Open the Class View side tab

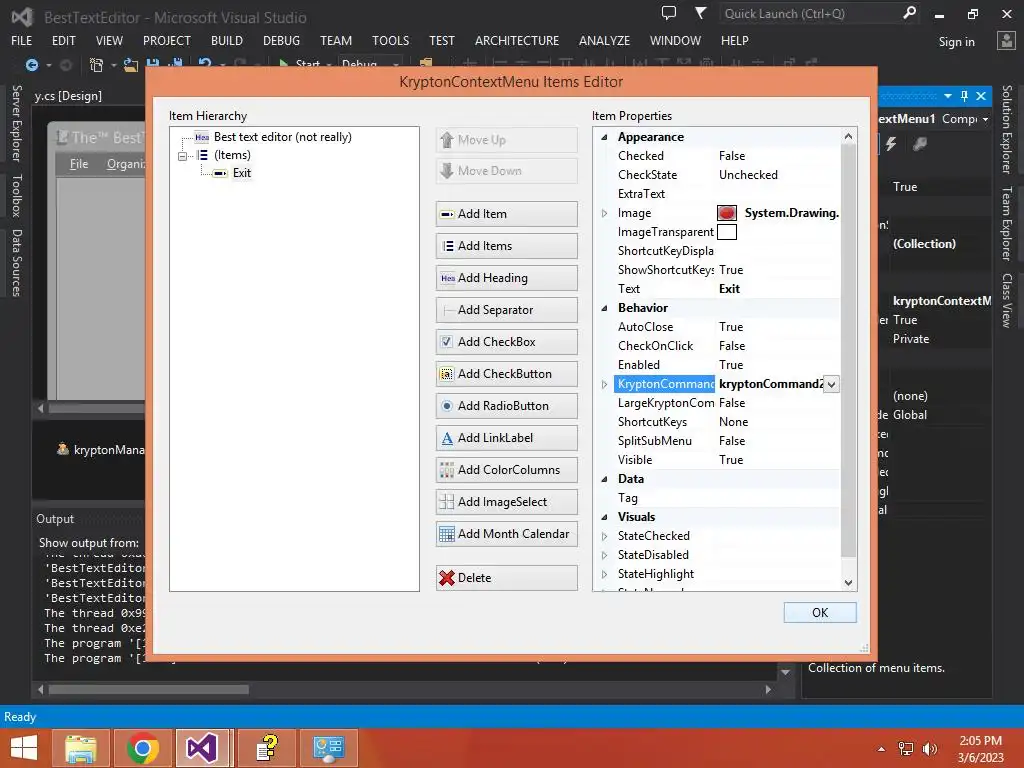[x=1007, y=300]
